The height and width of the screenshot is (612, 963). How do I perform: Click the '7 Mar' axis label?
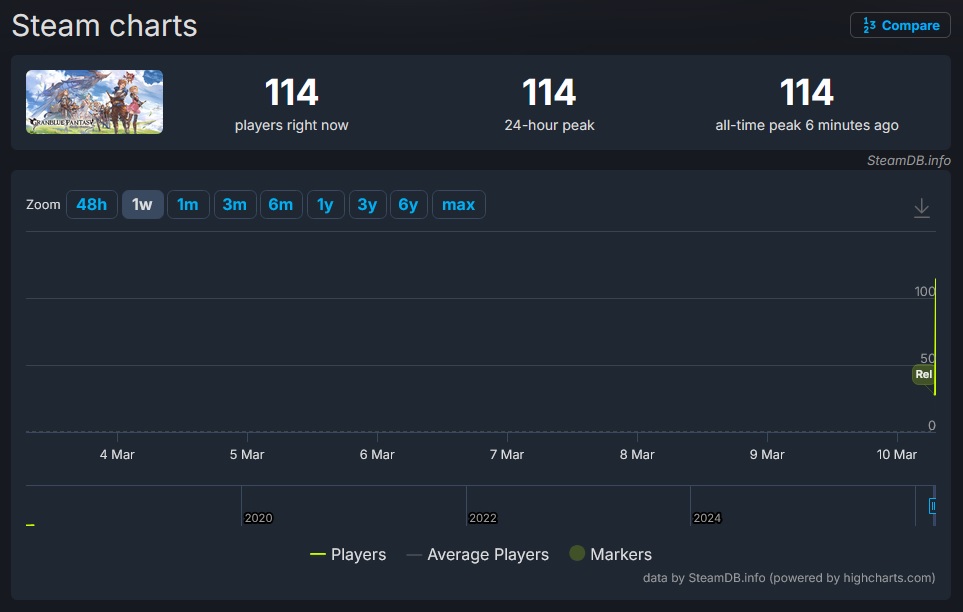point(507,455)
